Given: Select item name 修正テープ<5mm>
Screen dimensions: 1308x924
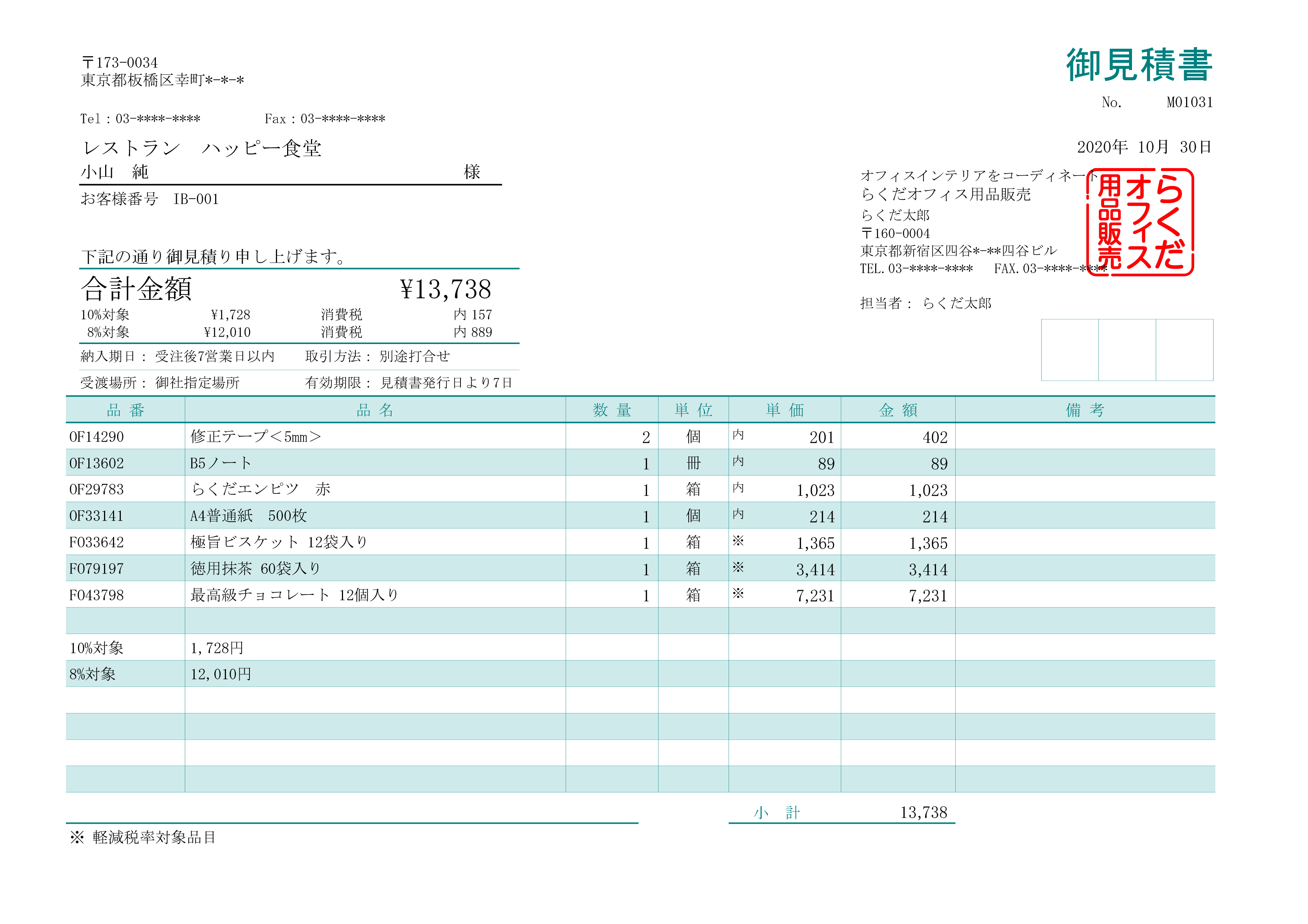Looking at the screenshot, I should click(256, 437).
